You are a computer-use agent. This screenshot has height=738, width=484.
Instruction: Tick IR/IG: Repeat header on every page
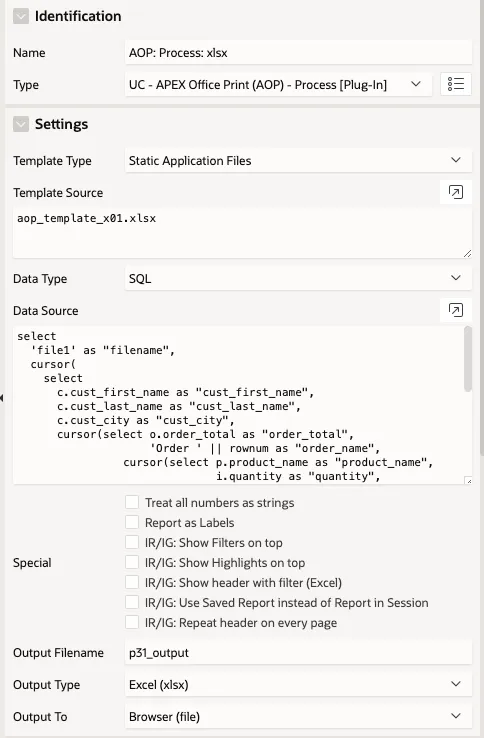click(132, 622)
